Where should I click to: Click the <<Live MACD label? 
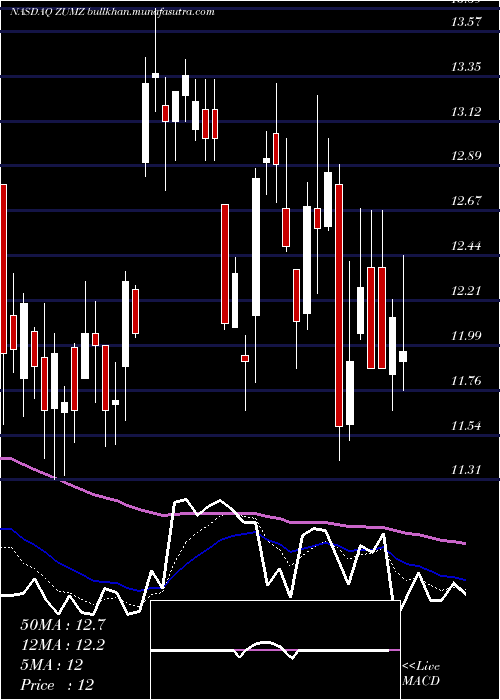(421, 674)
